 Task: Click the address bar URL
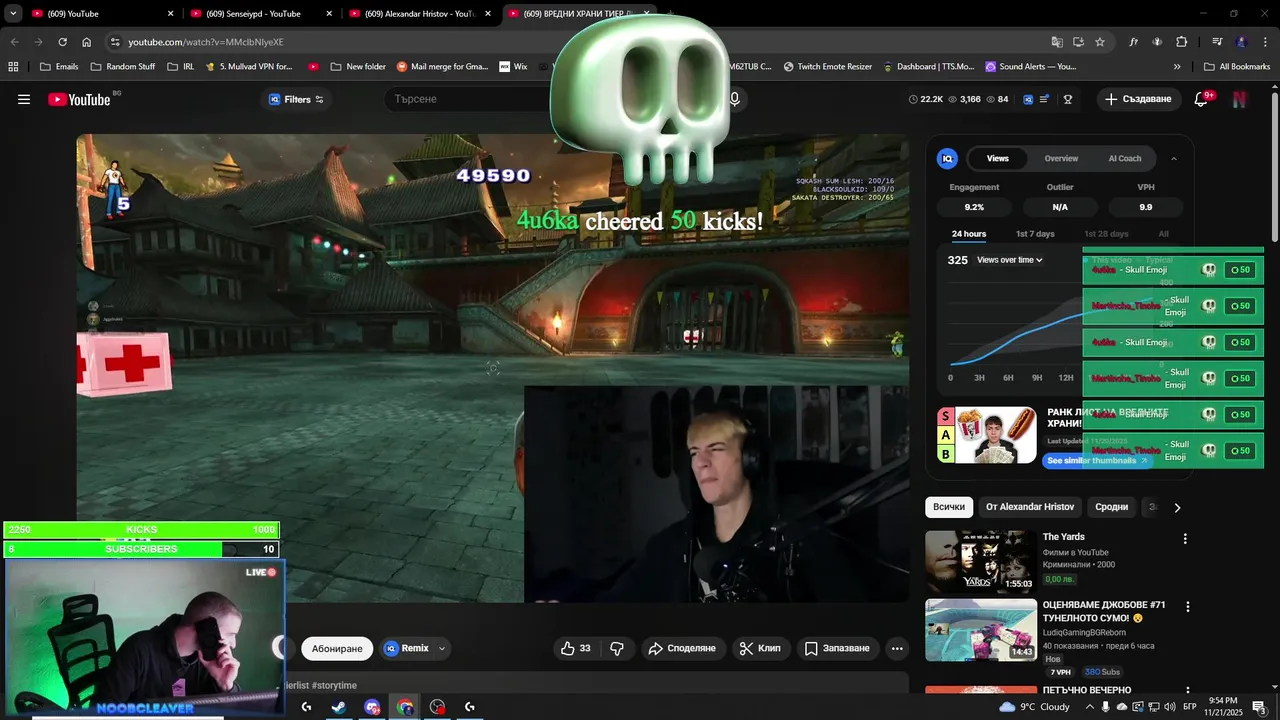206,42
